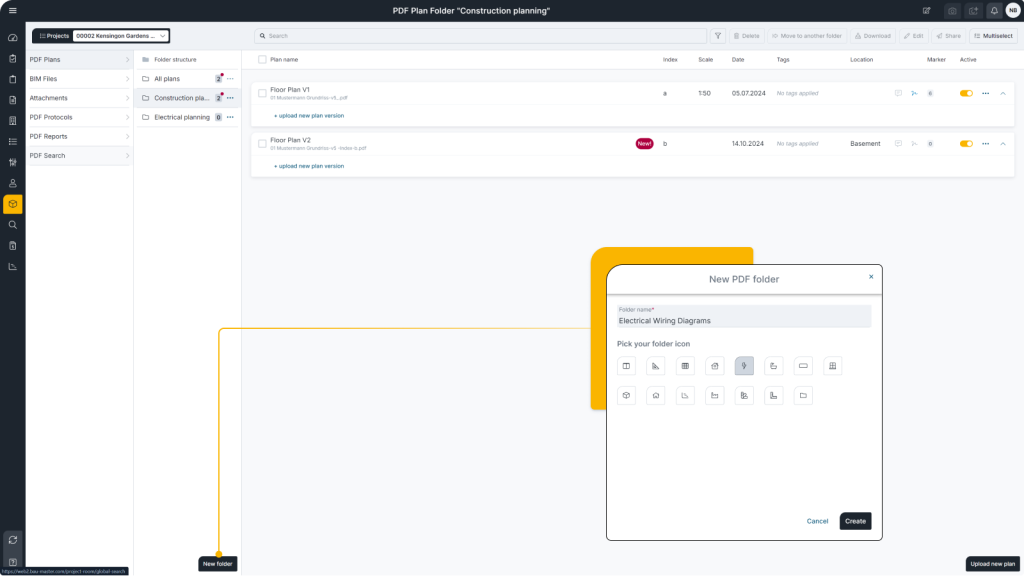Open the filter icon beside the search bar
Viewport: 1024px width, 576px height.
717,35
